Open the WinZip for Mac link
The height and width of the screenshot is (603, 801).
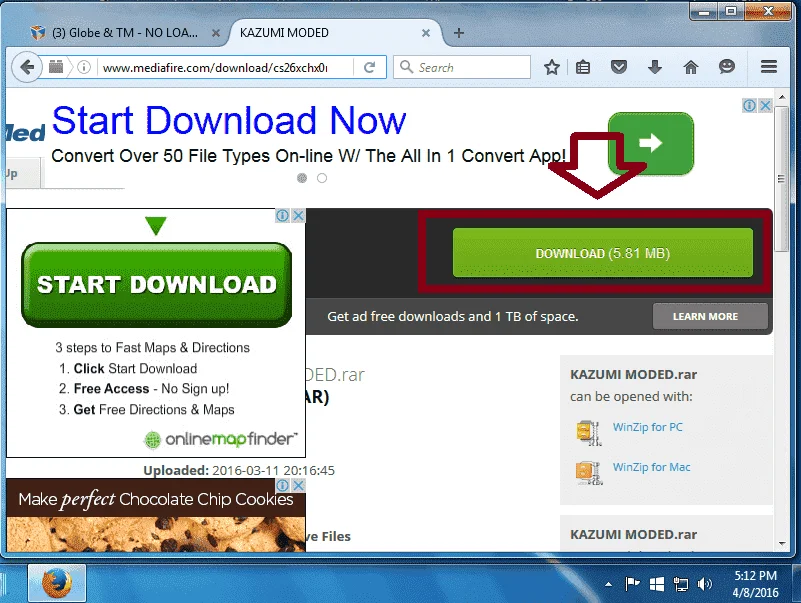(651, 467)
